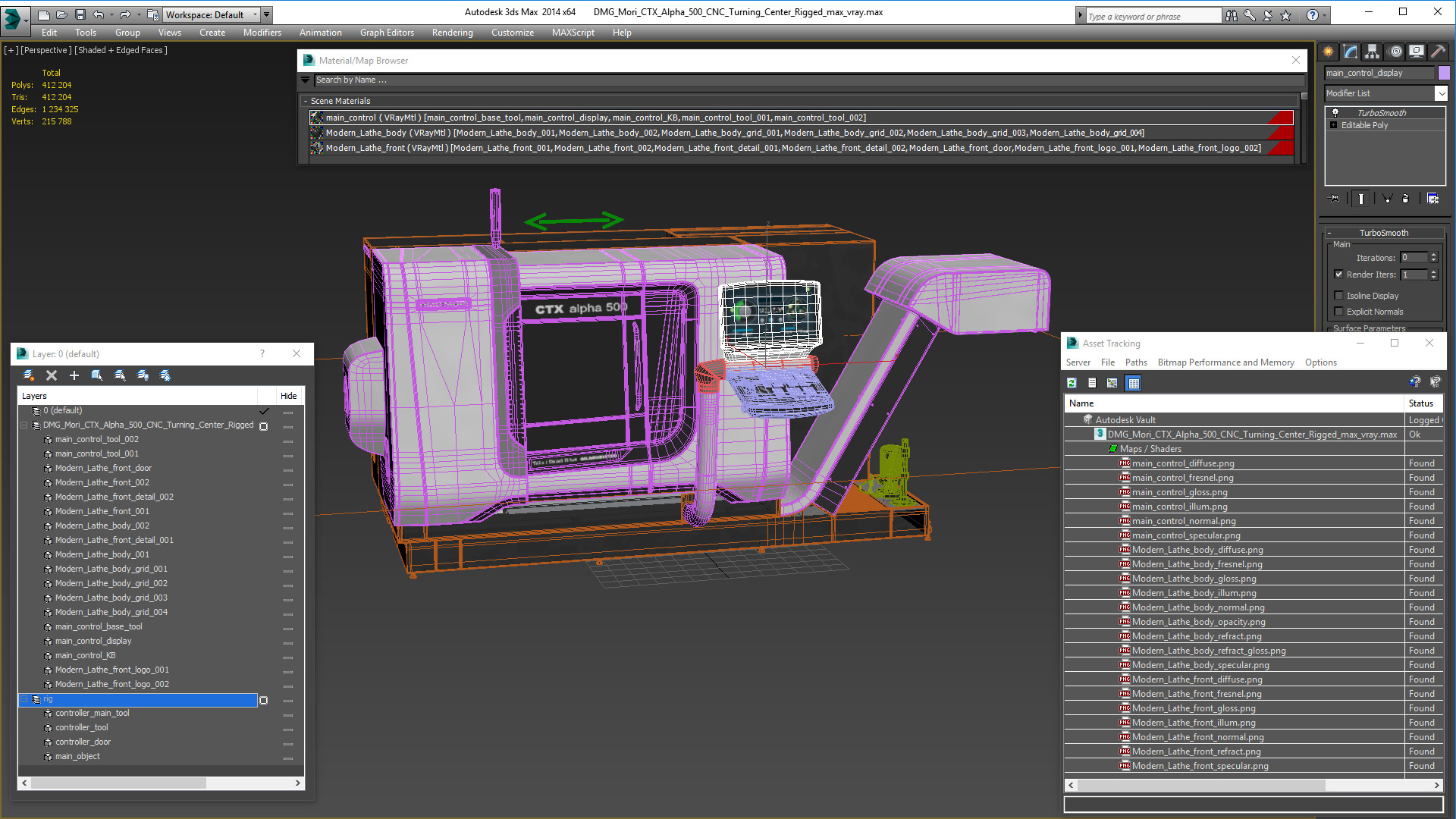This screenshot has width=1456, height=819.
Task: Toggle the TurboSmooth modifier lightbulb on or off
Action: coord(1335,112)
